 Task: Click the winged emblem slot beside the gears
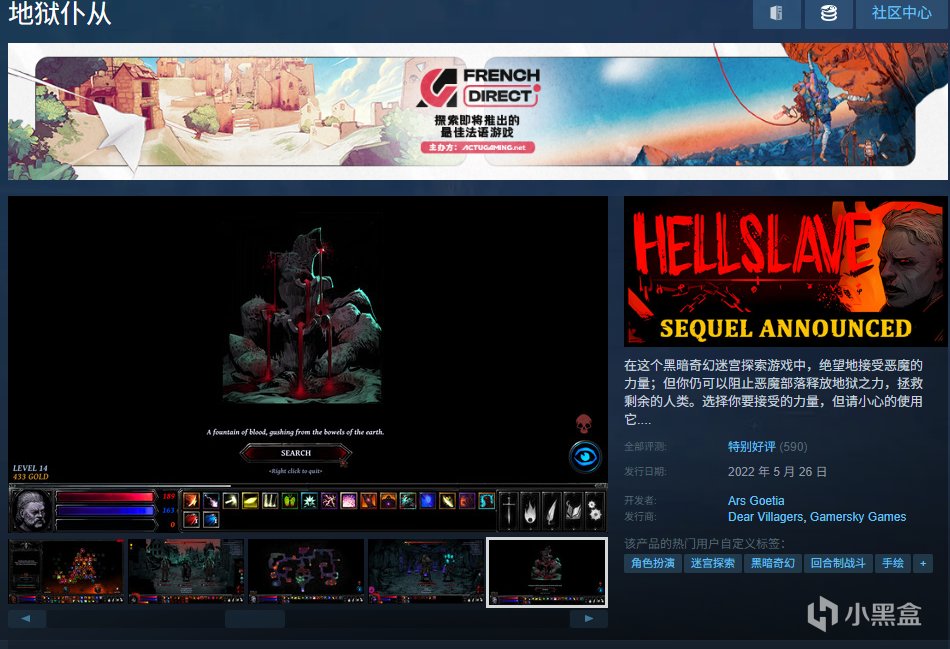(573, 510)
